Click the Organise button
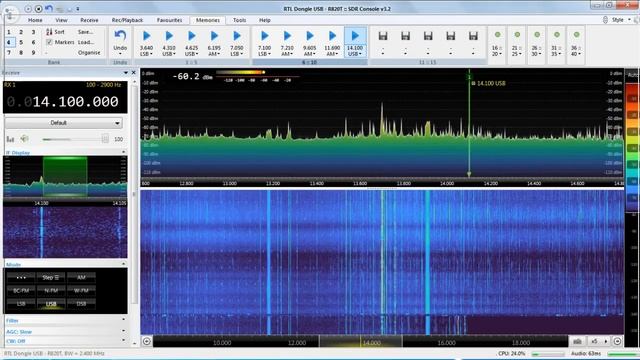 89,53
